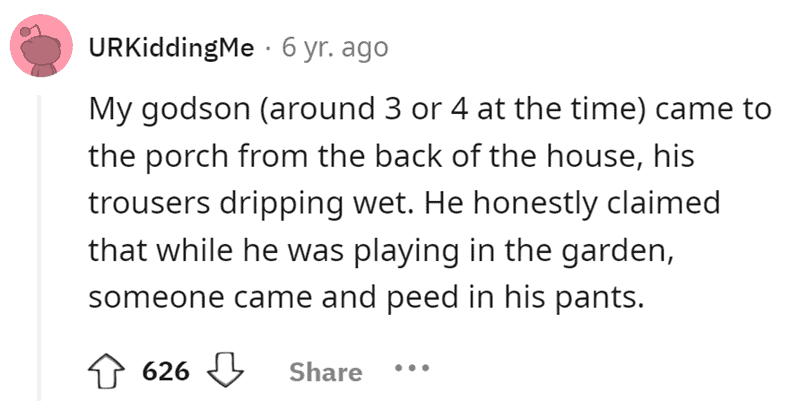Open URKiddingMe's user profile

[171, 47]
